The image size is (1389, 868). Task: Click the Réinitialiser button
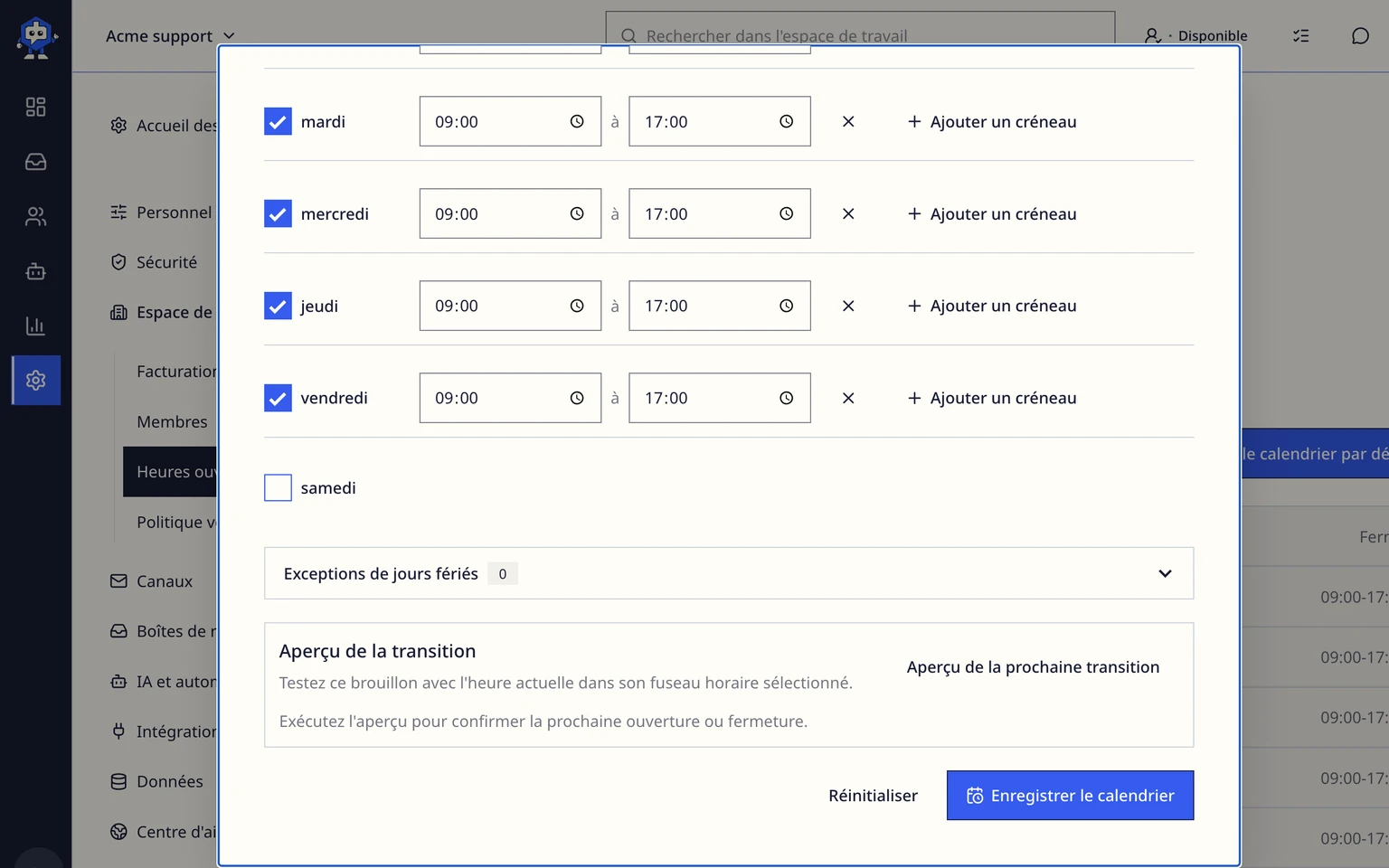pos(873,796)
